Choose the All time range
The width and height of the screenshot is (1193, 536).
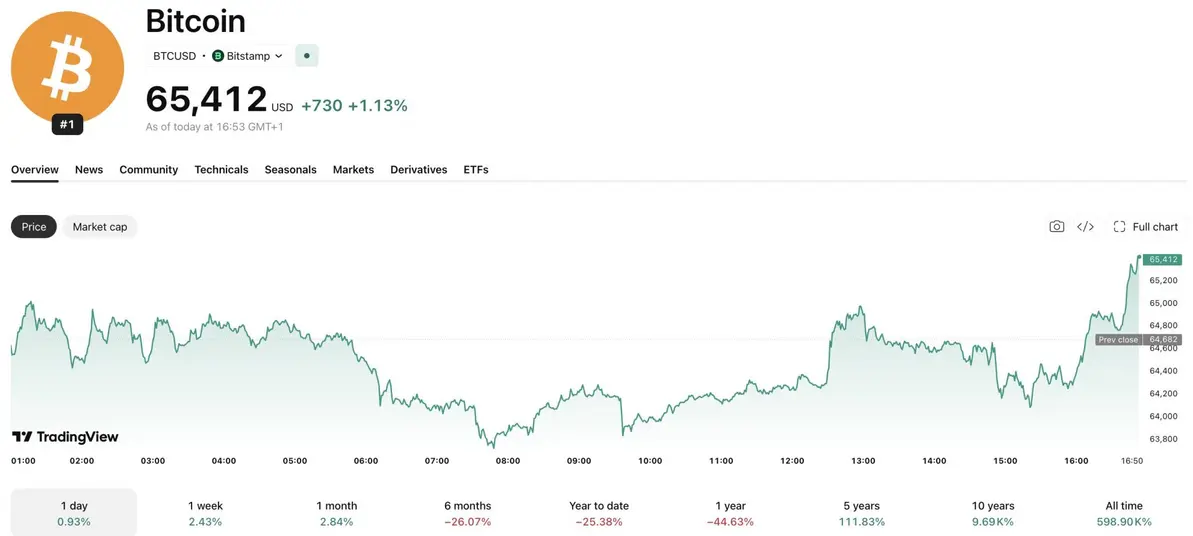1124,513
